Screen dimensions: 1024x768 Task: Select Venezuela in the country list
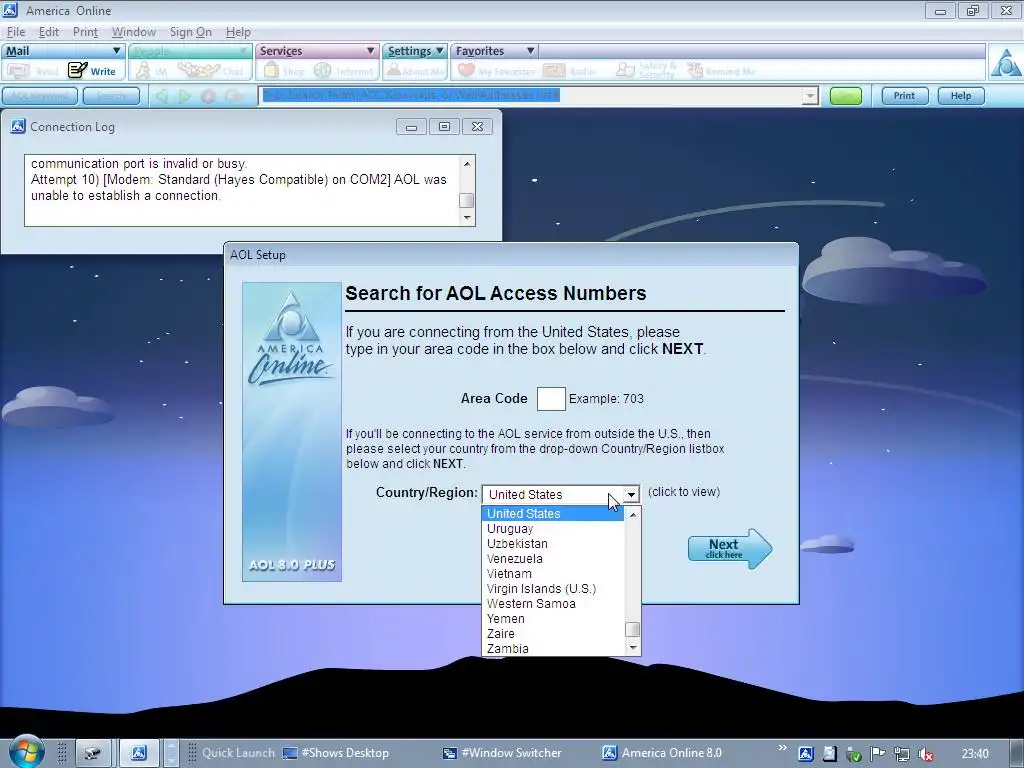553,558
